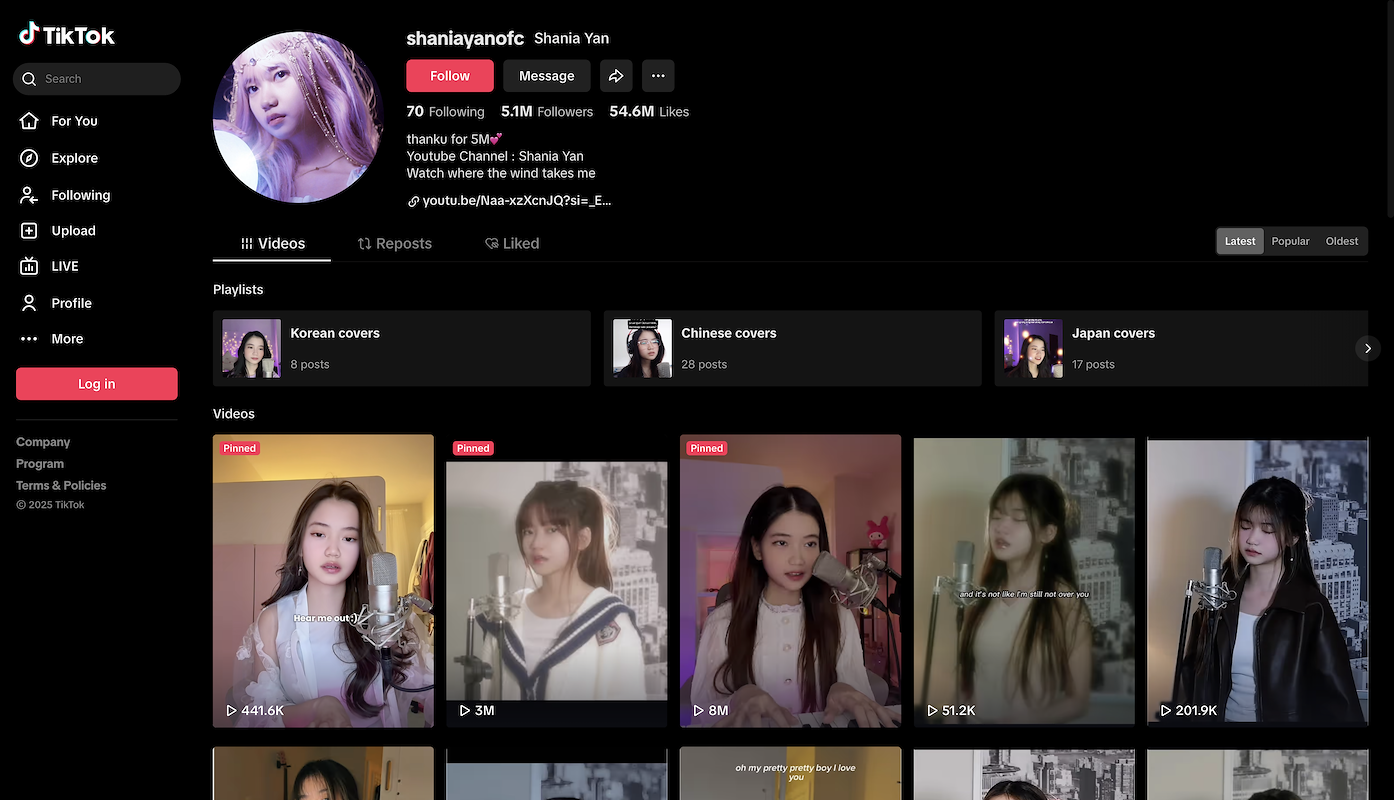Click the Liked heart icon
Screen dimensions: 1394x800
491,244
